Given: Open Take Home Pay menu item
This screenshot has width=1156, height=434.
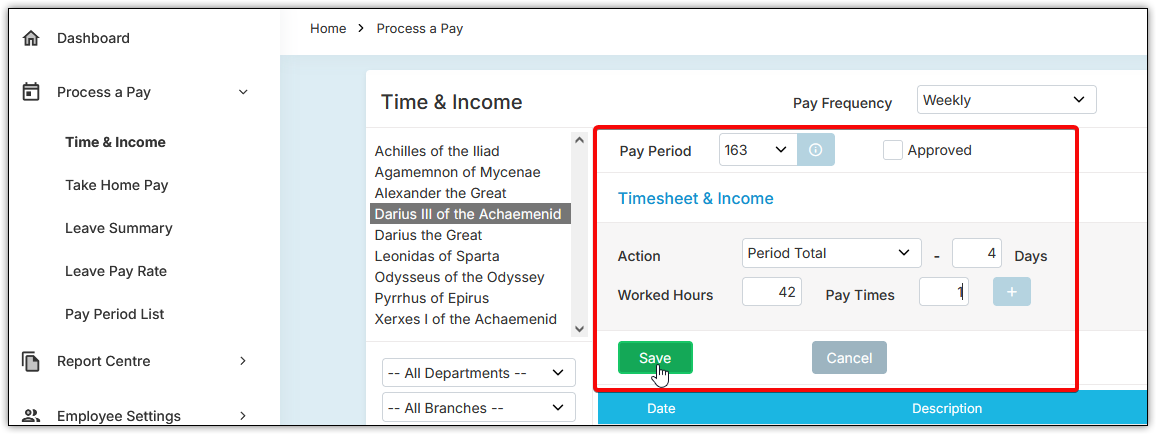Looking at the screenshot, I should (116, 185).
